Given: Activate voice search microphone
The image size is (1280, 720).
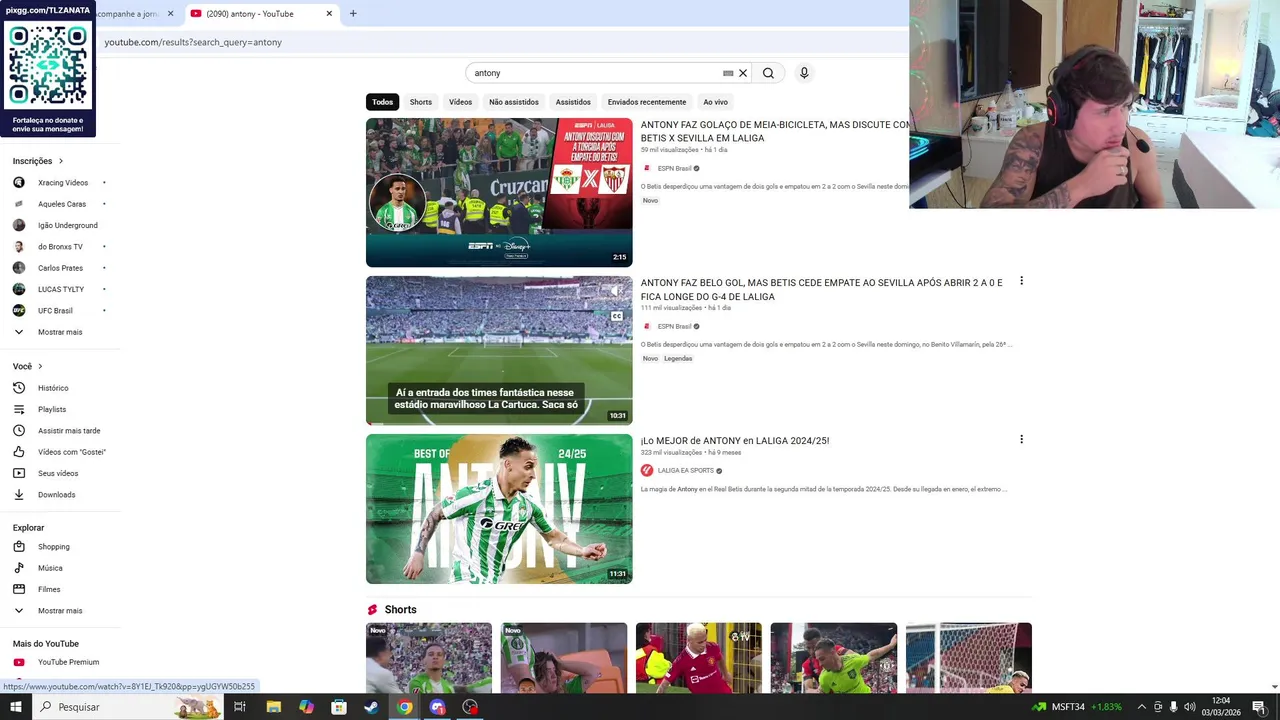Looking at the screenshot, I should [x=804, y=73].
